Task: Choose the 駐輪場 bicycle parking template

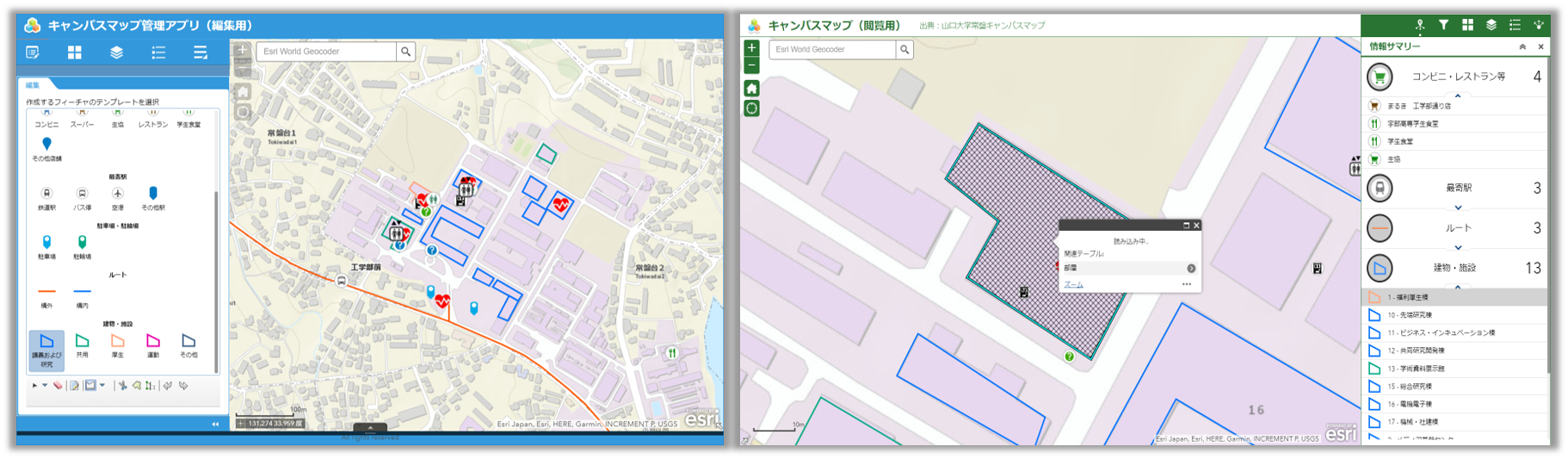Action: click(82, 247)
